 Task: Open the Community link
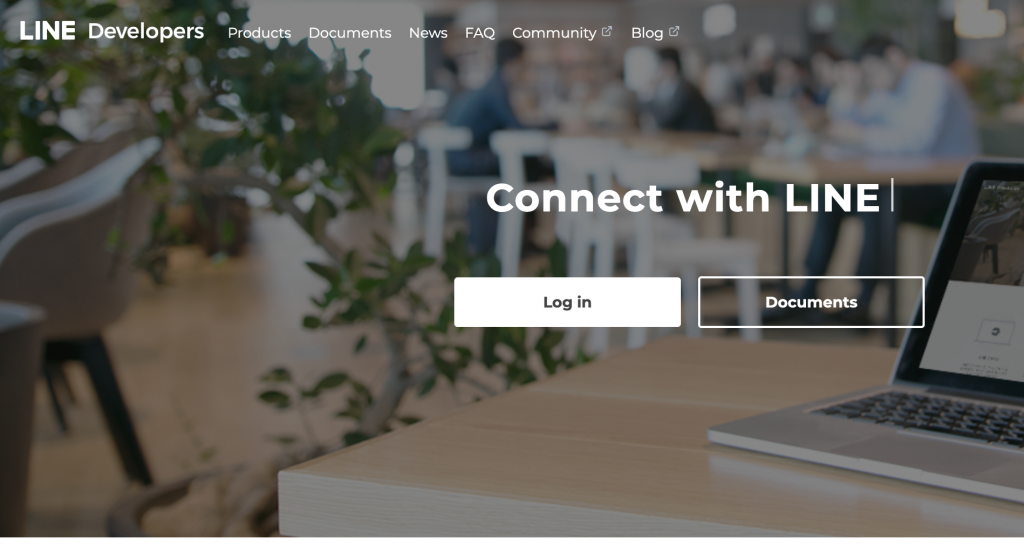(554, 33)
